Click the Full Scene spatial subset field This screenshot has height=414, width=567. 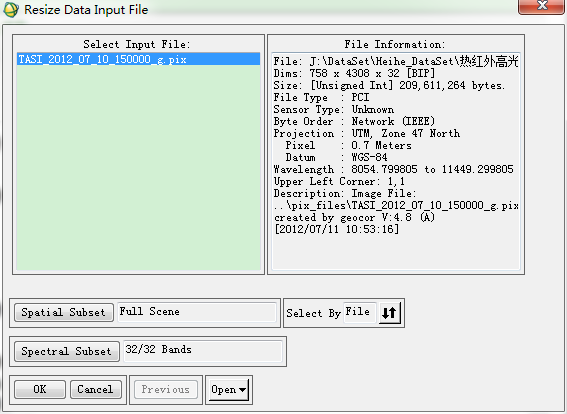197,312
